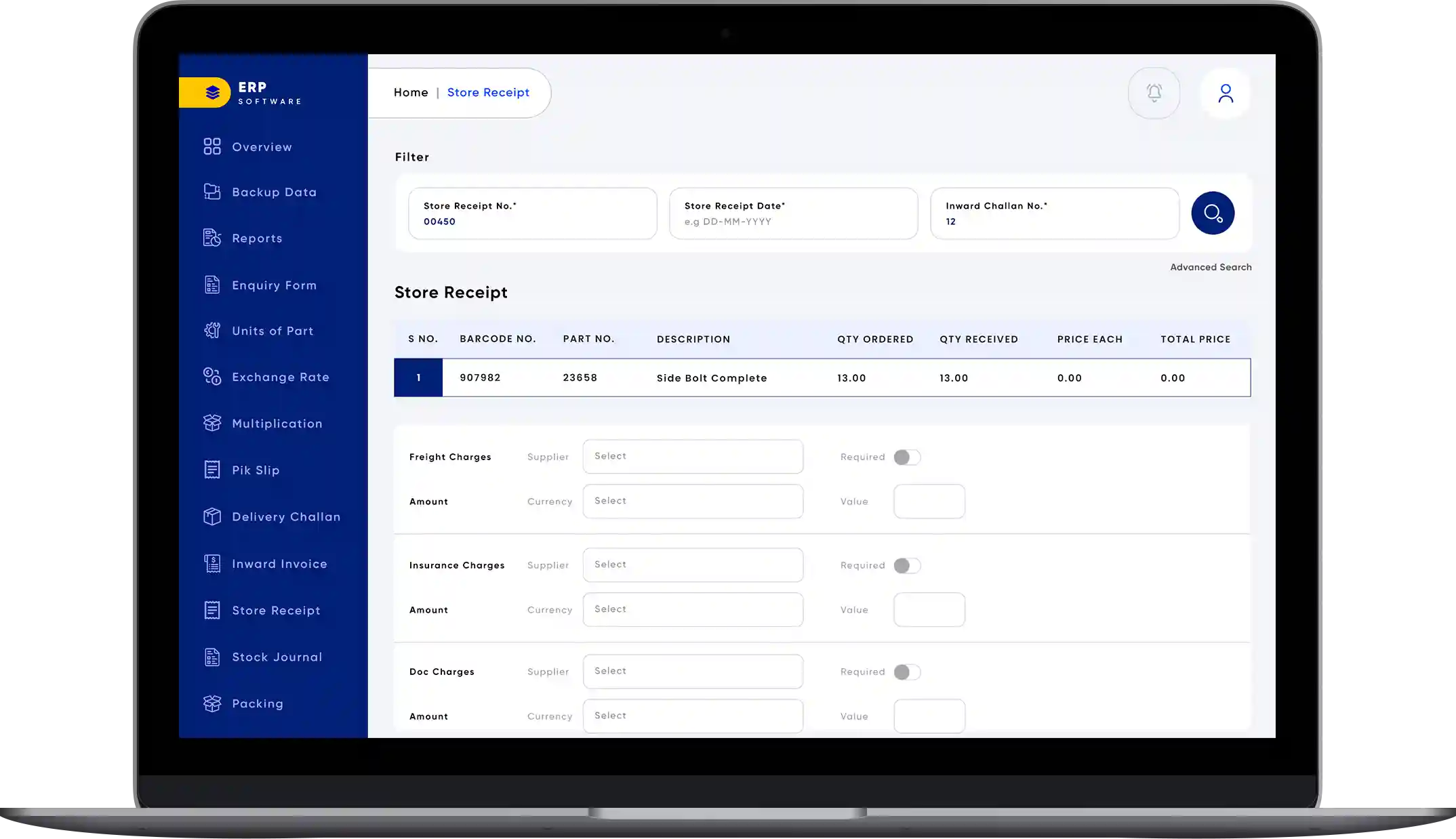Click the Enquiry Form sidebar icon

(x=212, y=285)
